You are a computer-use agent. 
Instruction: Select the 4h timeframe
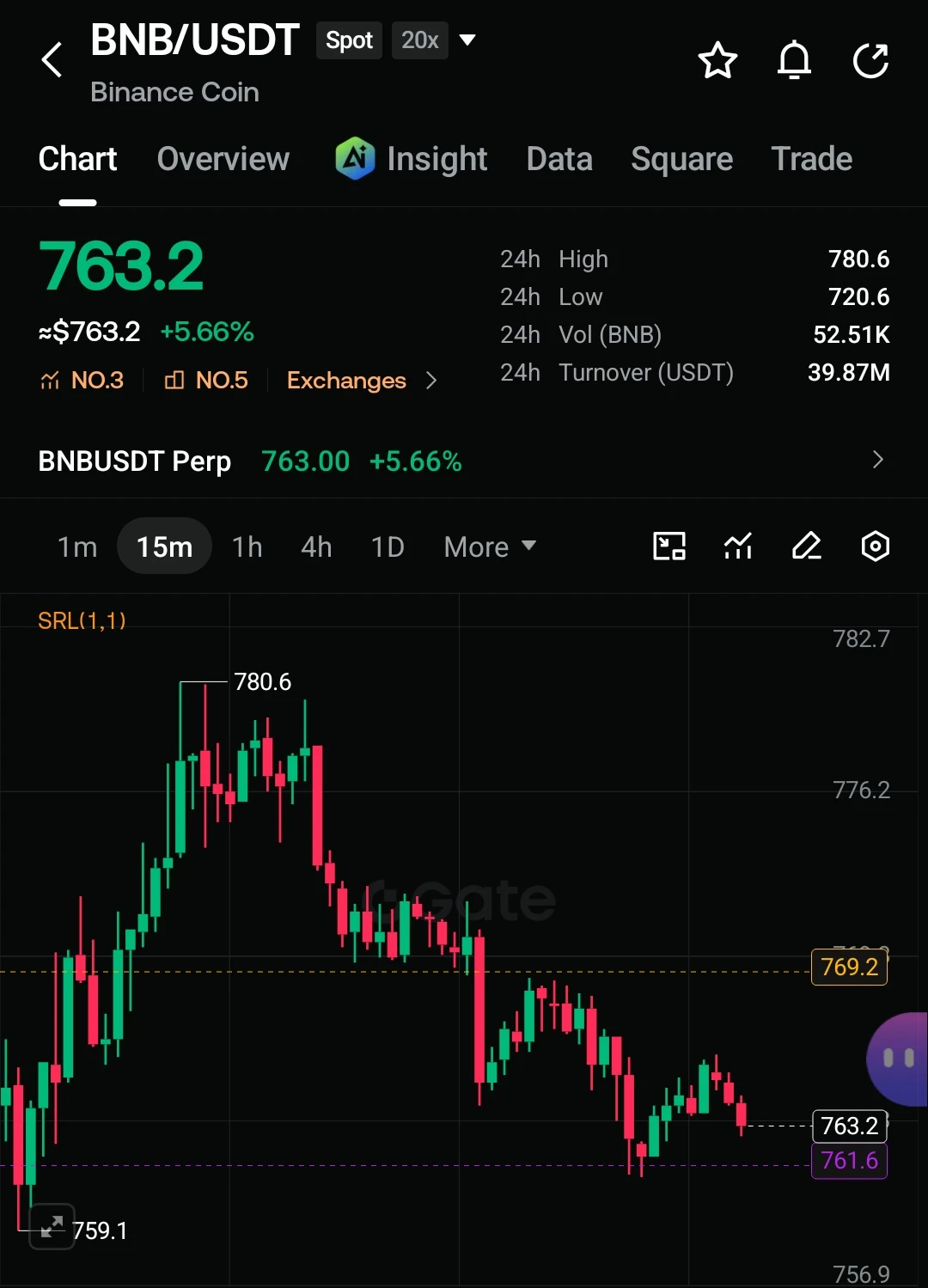click(316, 546)
